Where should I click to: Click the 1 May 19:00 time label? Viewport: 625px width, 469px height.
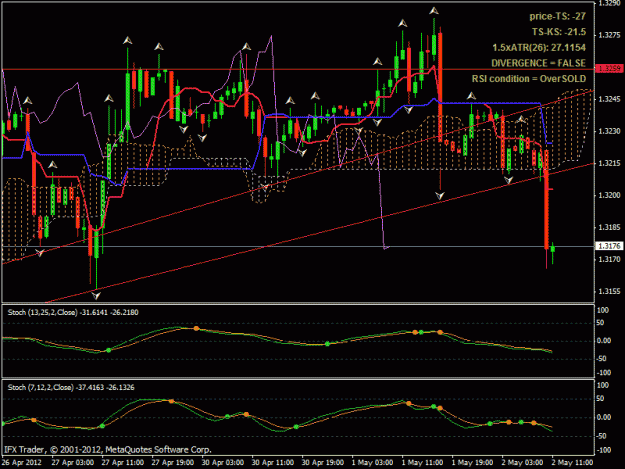coord(472,463)
